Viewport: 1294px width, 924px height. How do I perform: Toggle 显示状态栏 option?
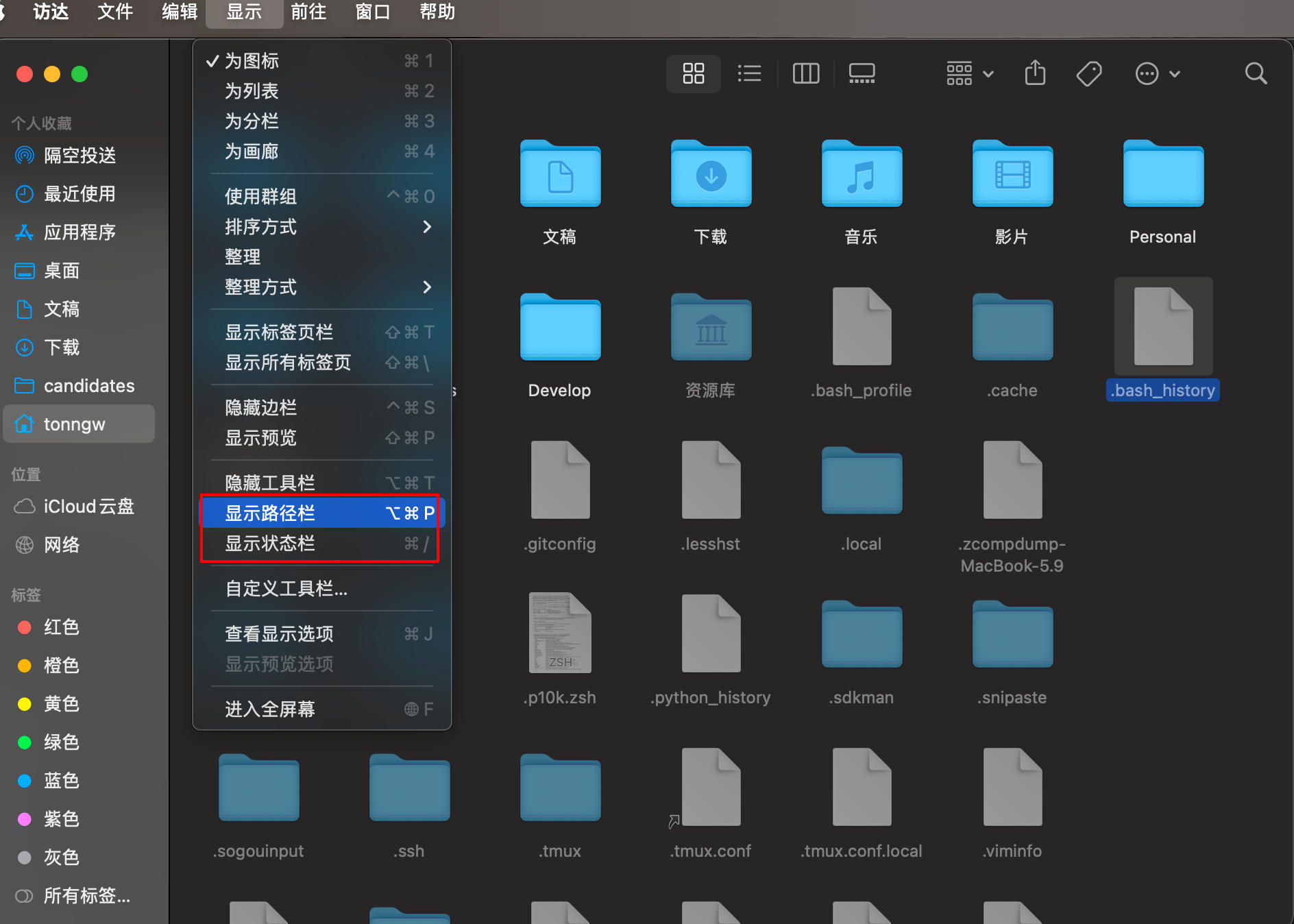pyautogui.click(x=322, y=544)
